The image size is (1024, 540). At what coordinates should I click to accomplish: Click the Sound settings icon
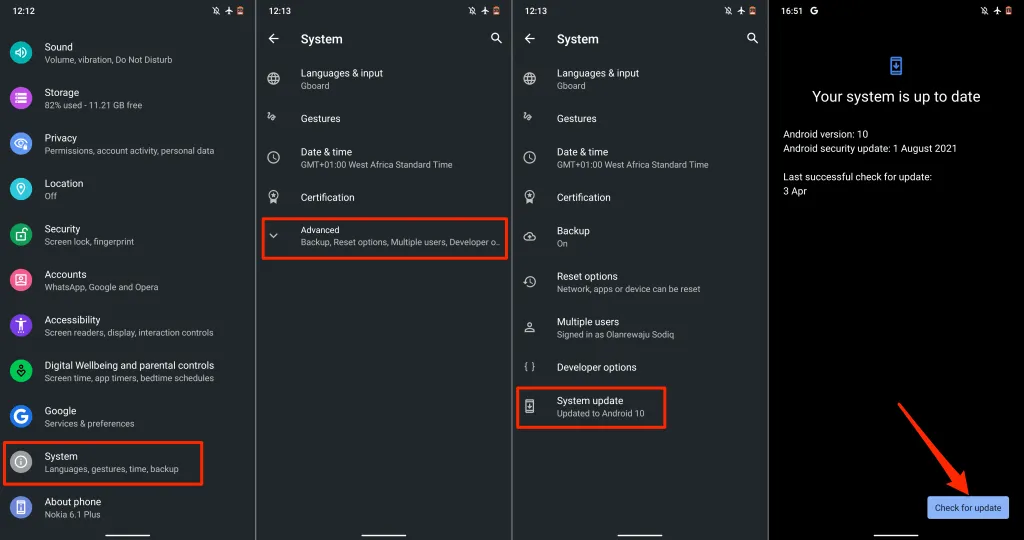click(x=21, y=53)
